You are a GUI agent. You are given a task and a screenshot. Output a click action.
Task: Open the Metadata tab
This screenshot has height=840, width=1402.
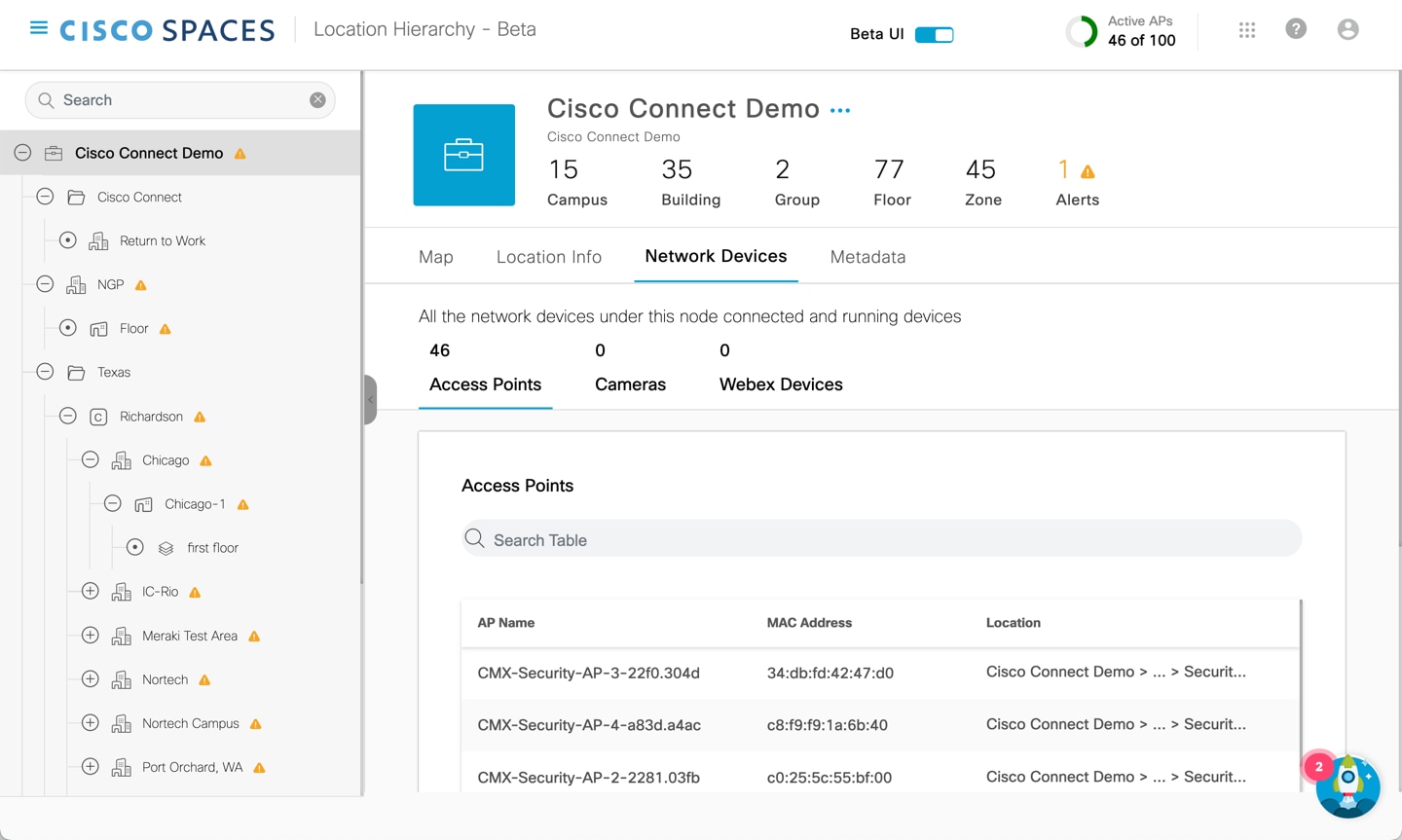(867, 257)
